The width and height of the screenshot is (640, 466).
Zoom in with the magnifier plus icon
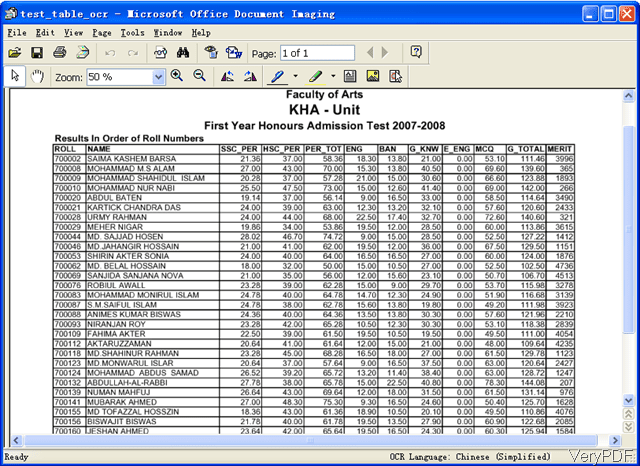177,76
